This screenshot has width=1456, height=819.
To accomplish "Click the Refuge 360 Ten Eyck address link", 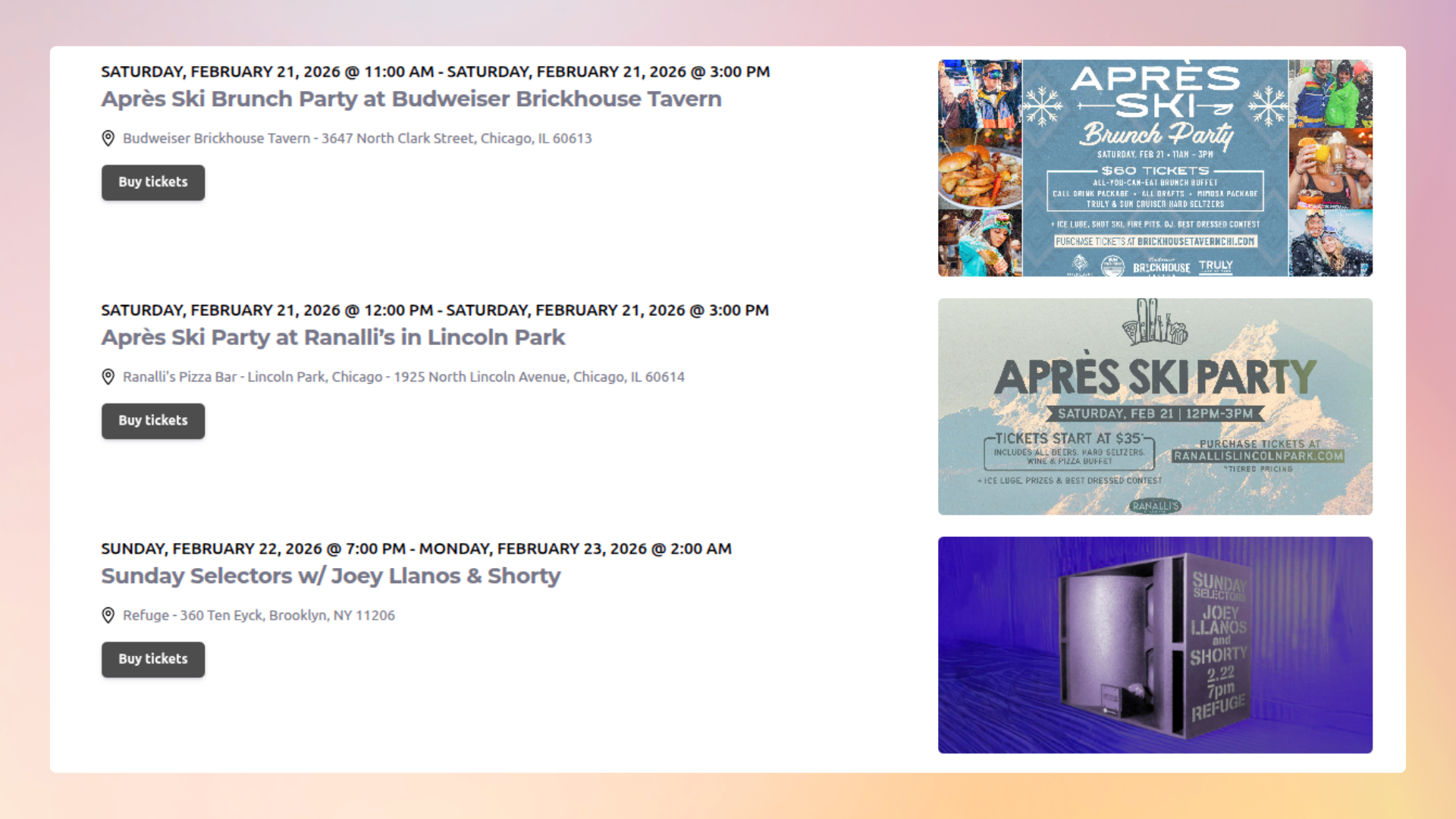I will 259,615.
